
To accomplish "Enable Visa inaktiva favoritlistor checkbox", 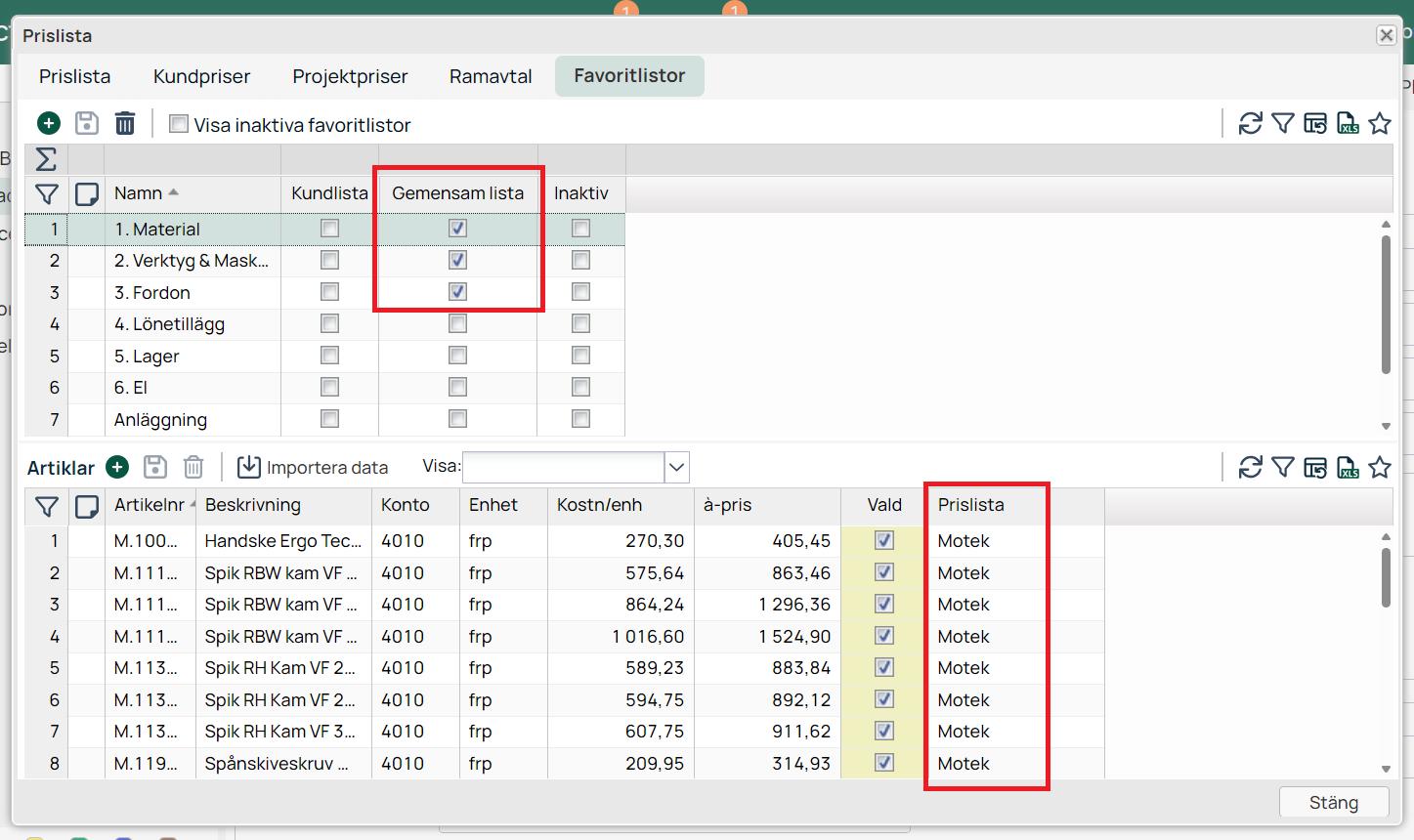I will 179,124.
